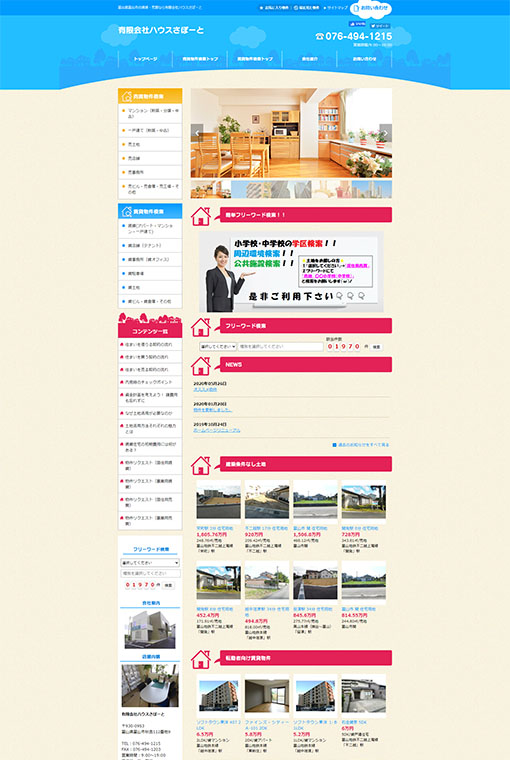Open the first land listing photo
The image size is (510, 760).
218,502
